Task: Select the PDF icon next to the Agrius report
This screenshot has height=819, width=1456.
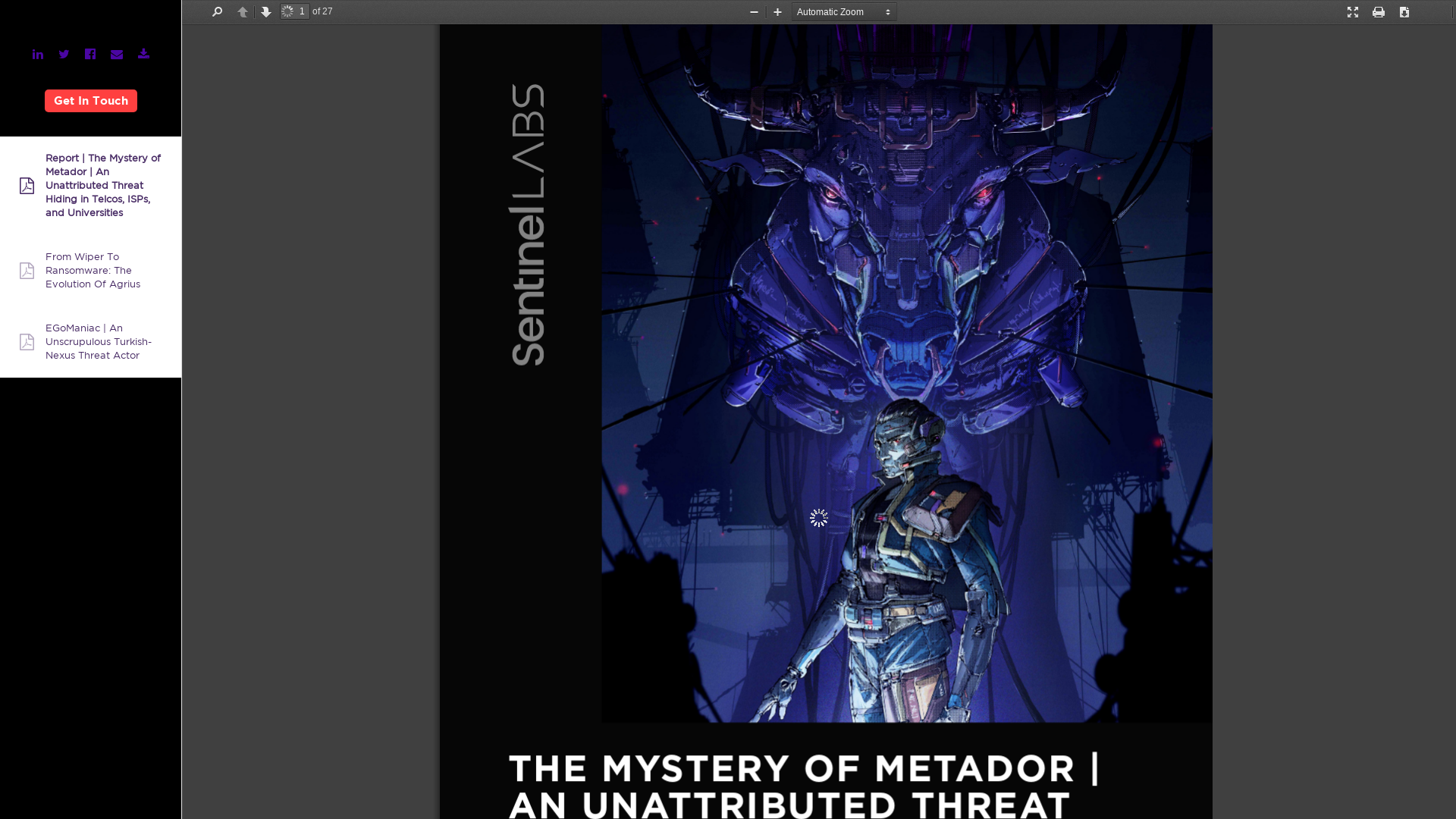Action: pos(26,271)
